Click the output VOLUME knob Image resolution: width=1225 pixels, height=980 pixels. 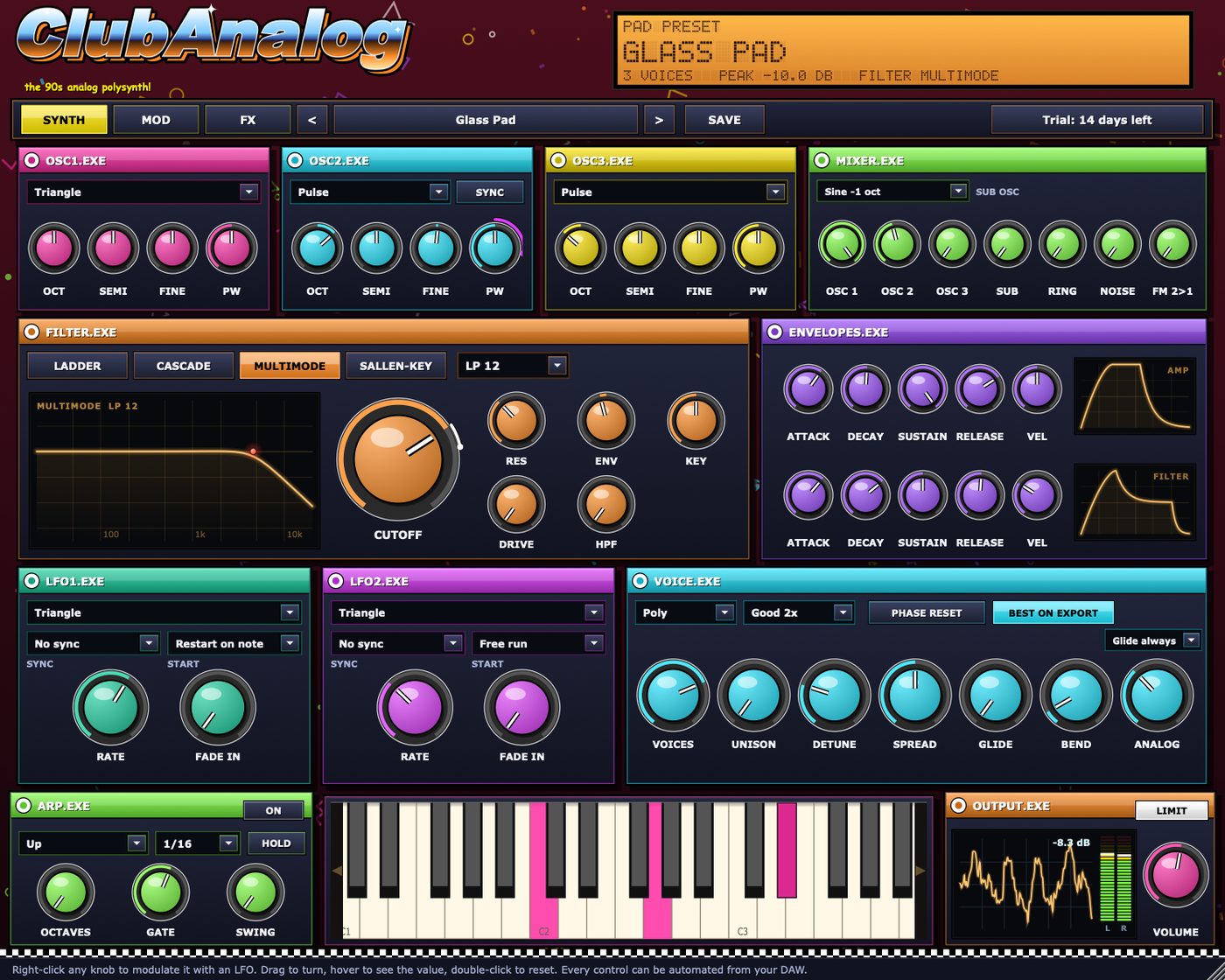tap(1175, 876)
